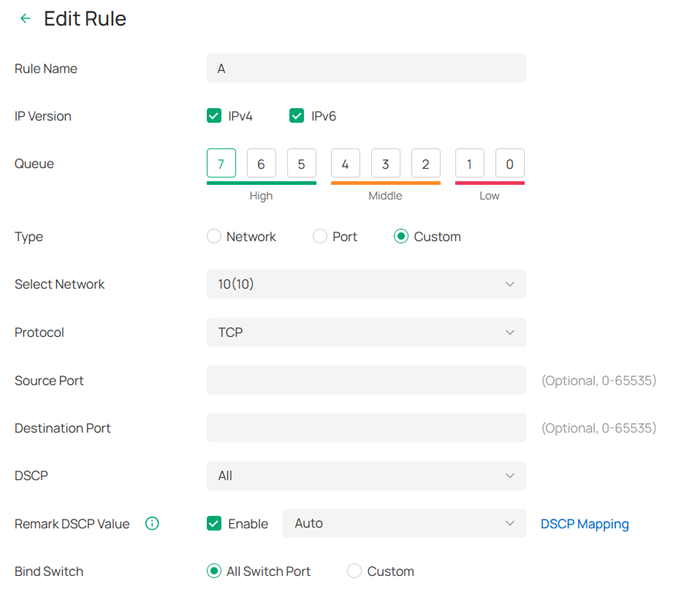The width and height of the screenshot is (673, 589).
Task: Pick middle queue 3
Action: 385,163
